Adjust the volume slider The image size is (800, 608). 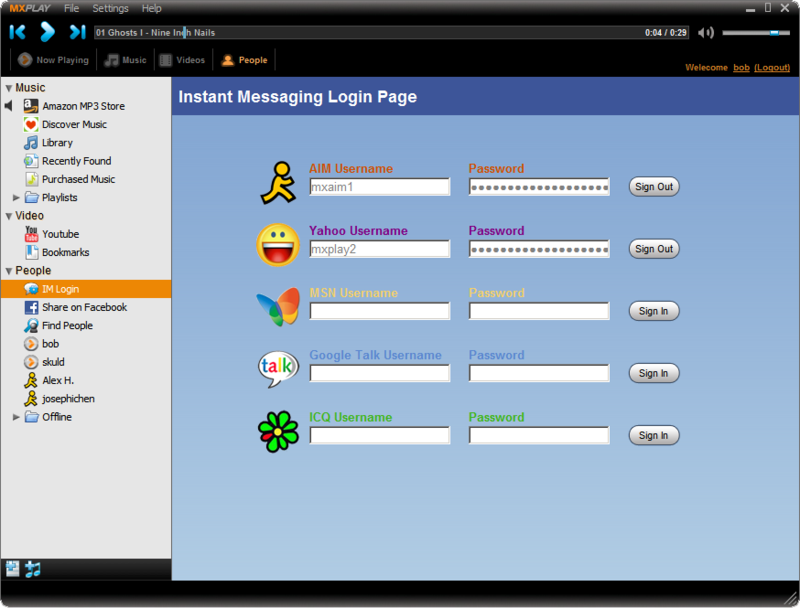coord(757,33)
